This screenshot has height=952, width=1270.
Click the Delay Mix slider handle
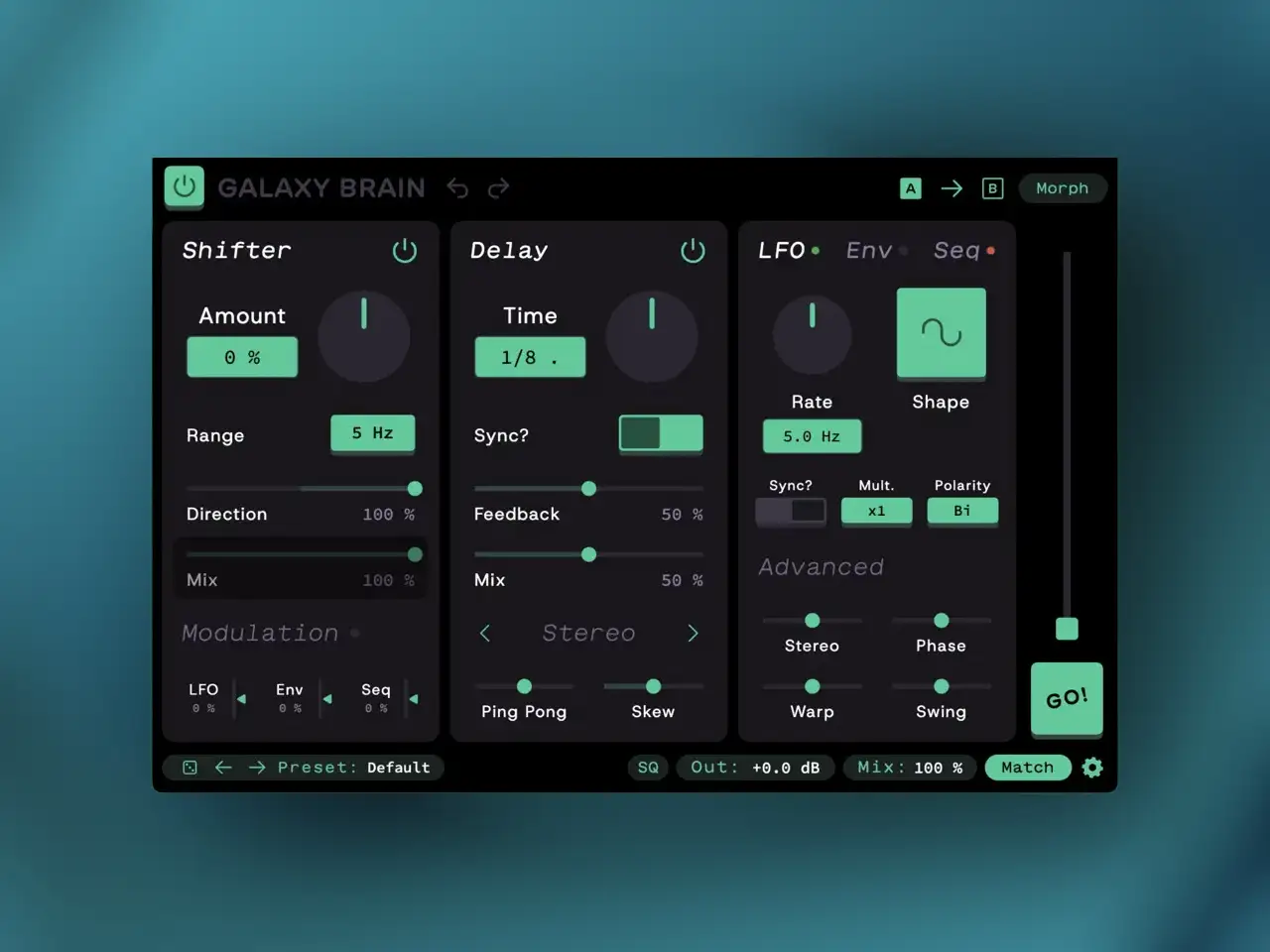[x=588, y=554]
